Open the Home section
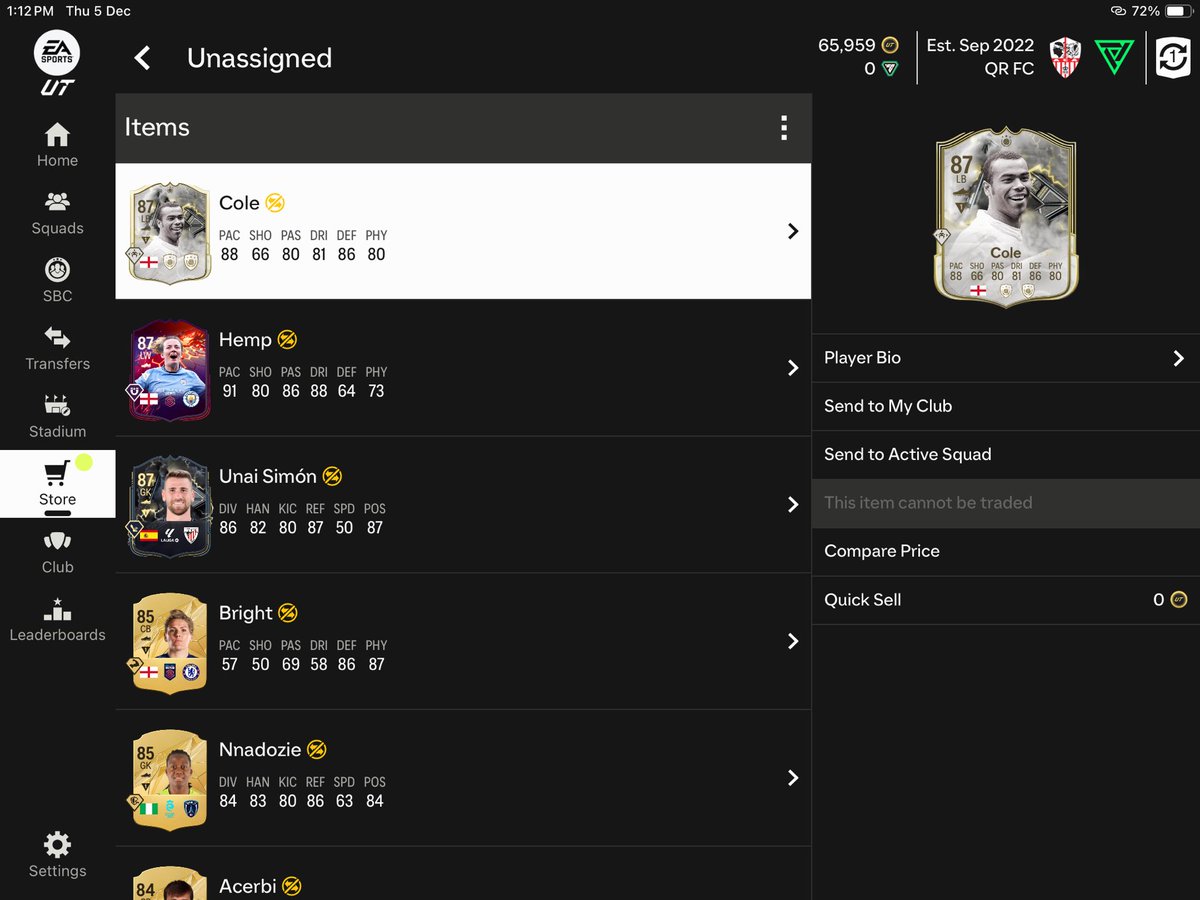Screen dimensions: 1200x900 (57, 145)
